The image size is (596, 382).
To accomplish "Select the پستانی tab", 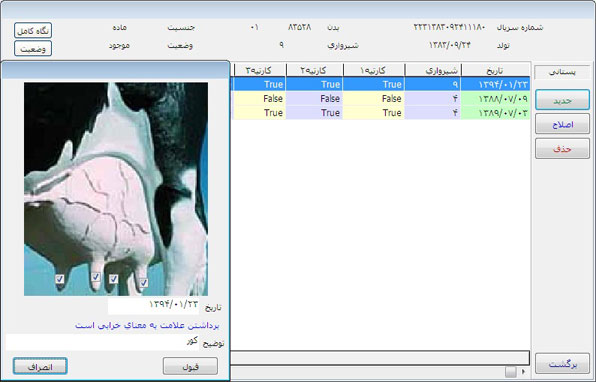I will (x=562, y=72).
